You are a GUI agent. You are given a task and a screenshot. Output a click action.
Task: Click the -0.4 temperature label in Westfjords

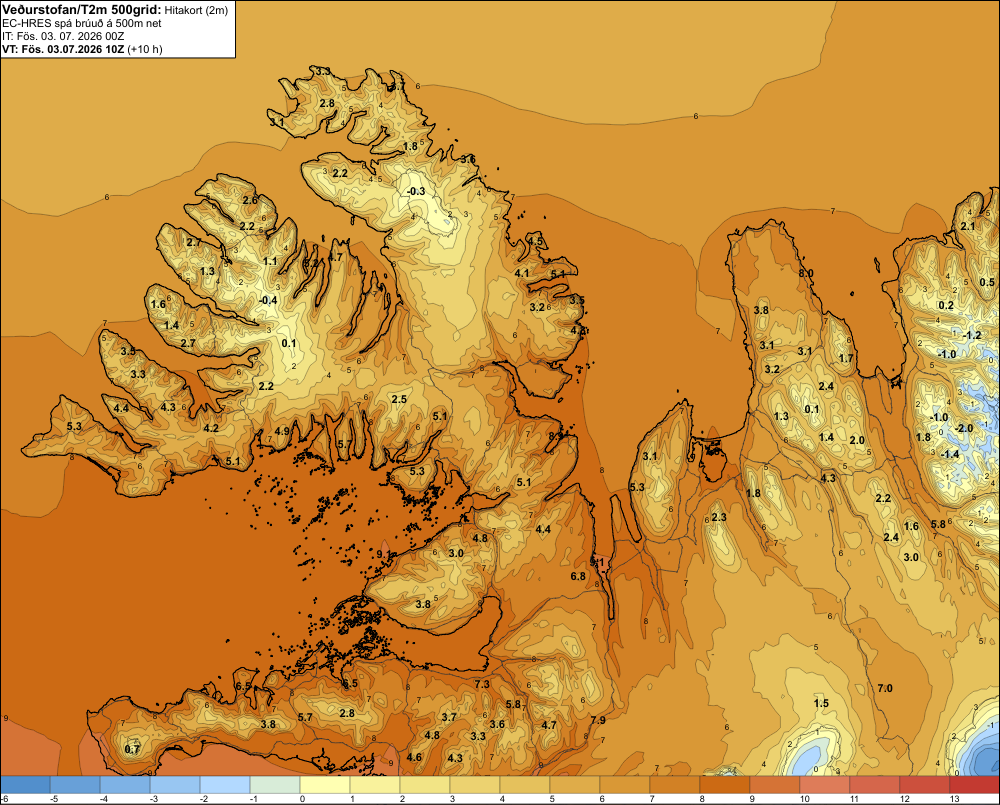coord(268,300)
